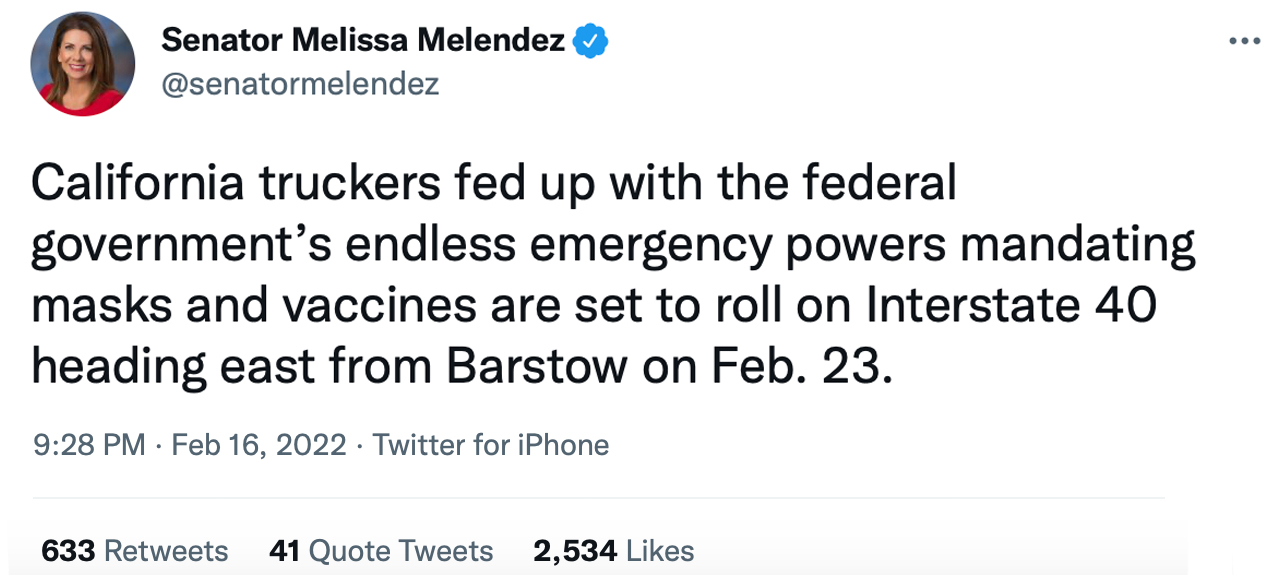Click the Feb 16, 2022 date
The image size is (1280, 575).
coord(259,444)
